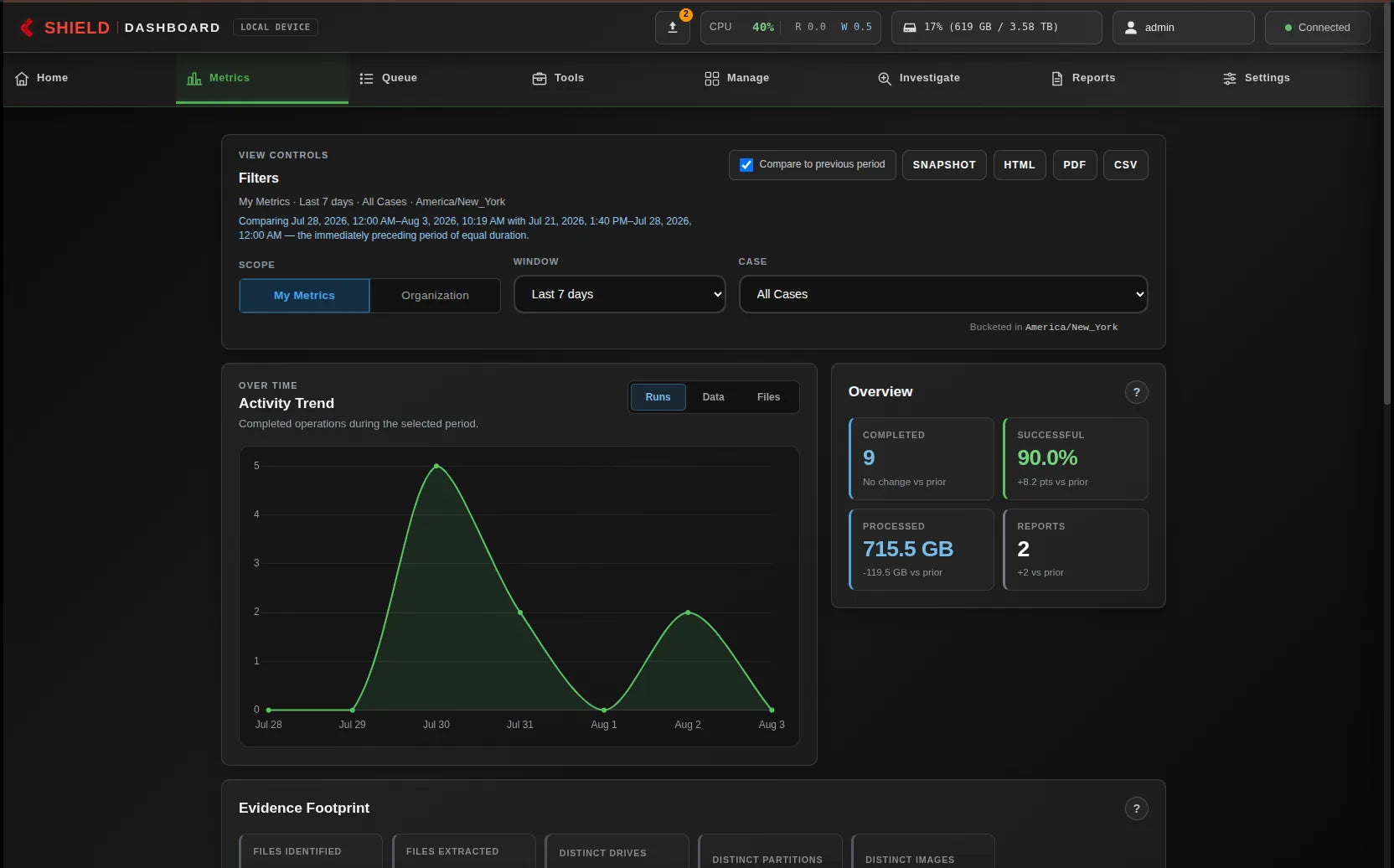Open the Queue tab
Viewport: 1394px width, 868px height.
click(435, 79)
